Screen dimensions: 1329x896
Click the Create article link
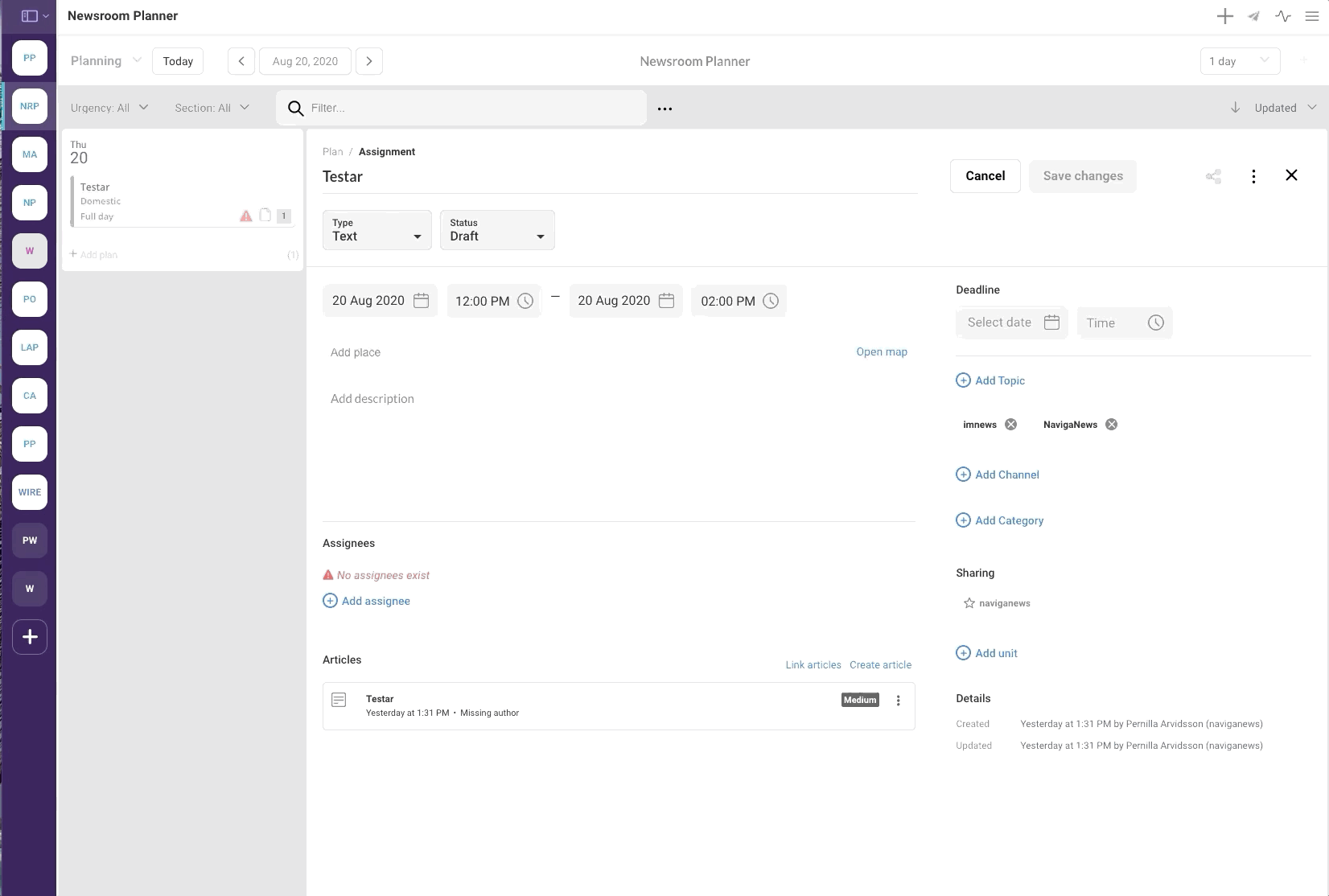coord(880,665)
